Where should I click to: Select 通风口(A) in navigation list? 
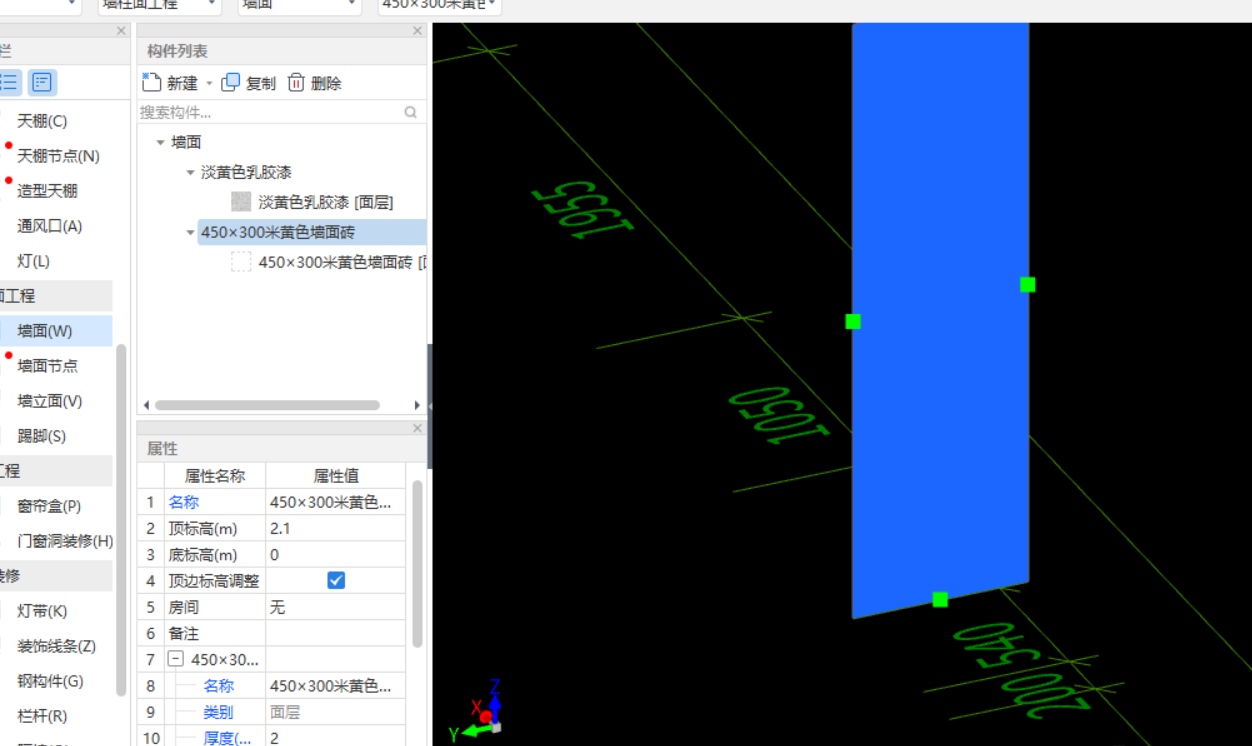49,226
